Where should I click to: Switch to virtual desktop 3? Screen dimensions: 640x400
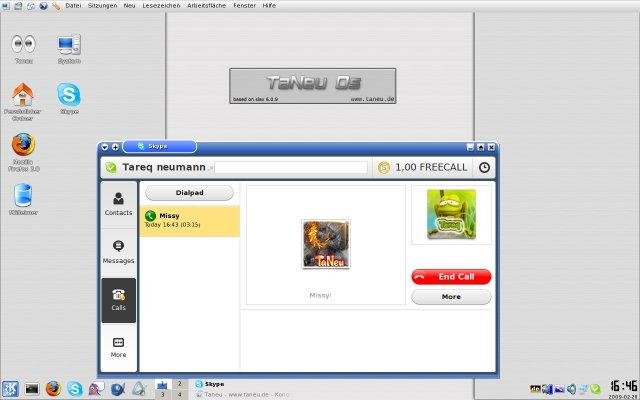[x=163, y=395]
